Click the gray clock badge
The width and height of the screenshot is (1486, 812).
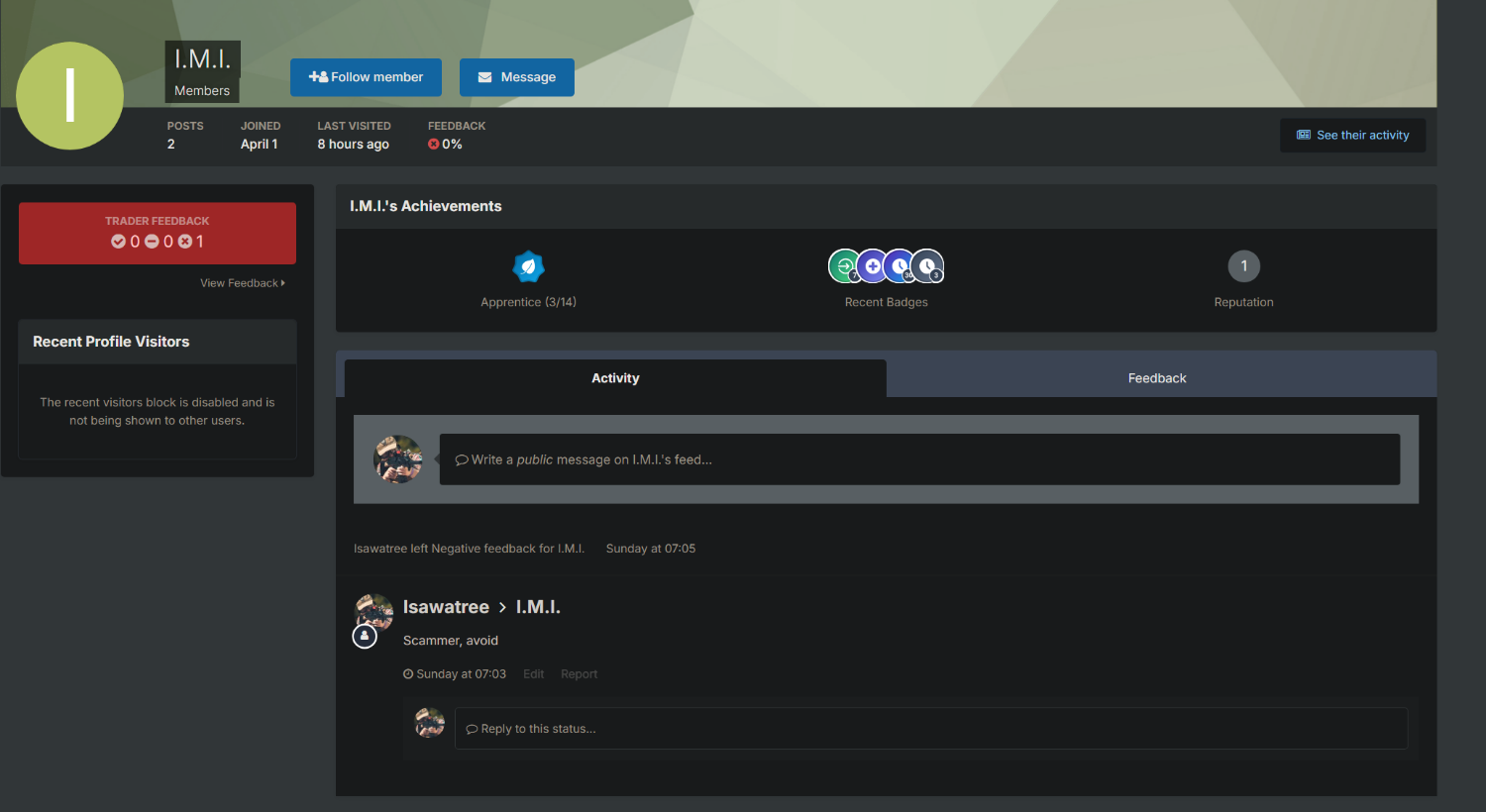[927, 265]
